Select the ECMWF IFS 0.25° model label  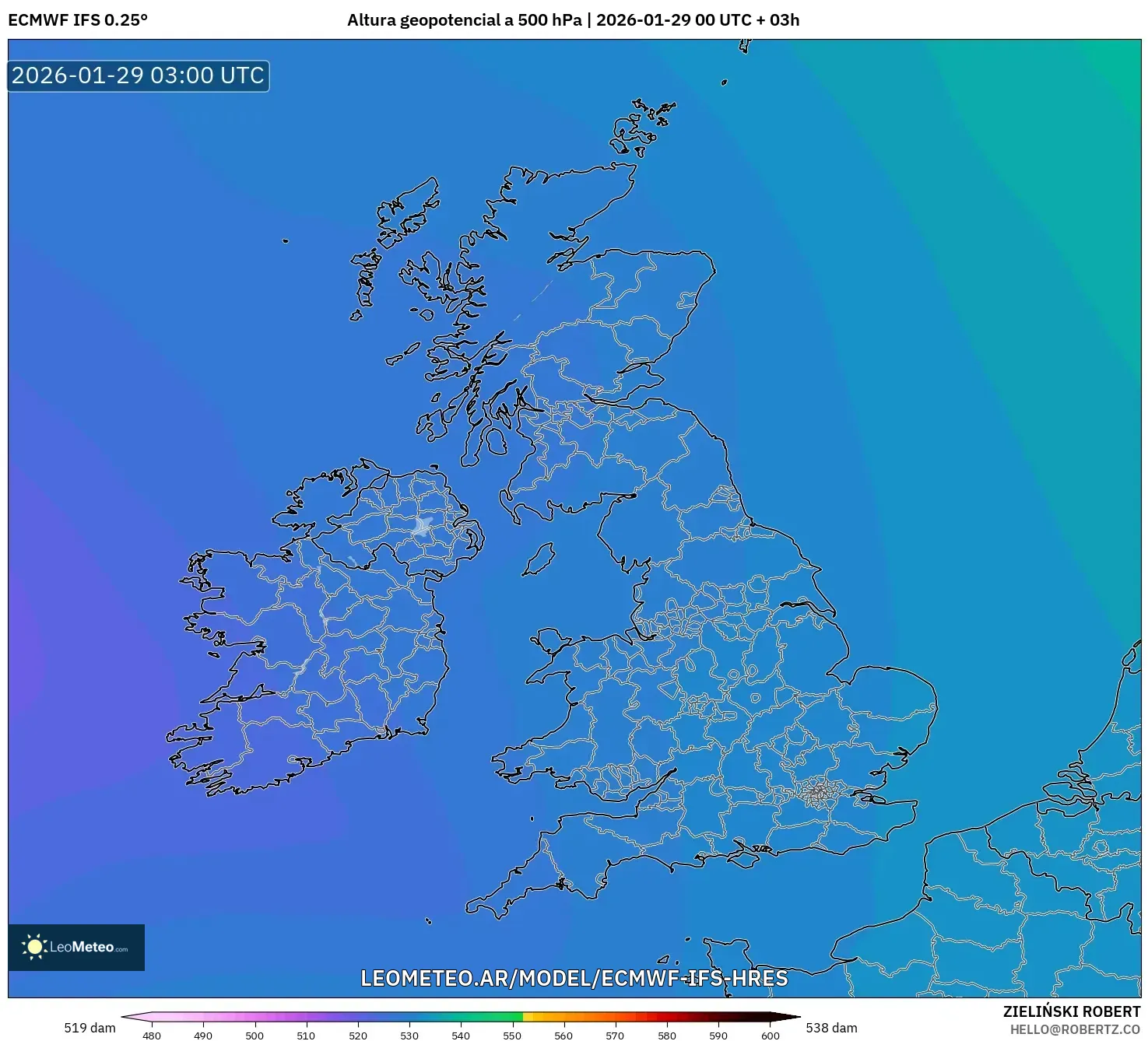tap(78, 21)
